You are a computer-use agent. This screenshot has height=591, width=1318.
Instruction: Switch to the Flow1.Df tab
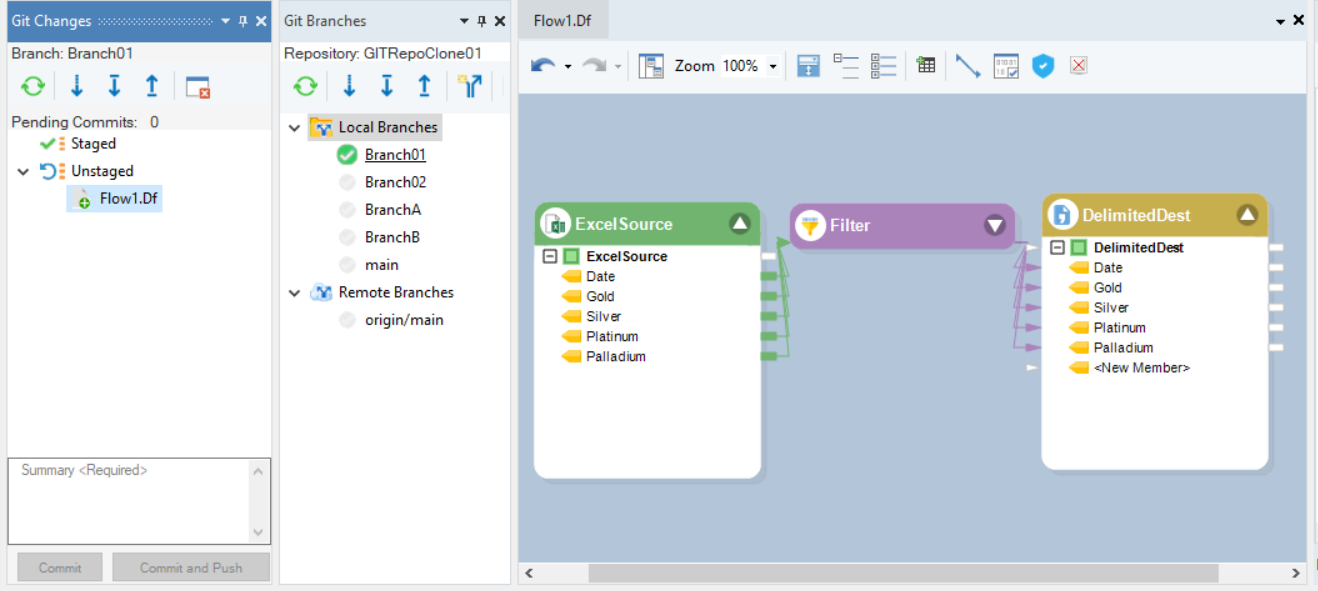click(563, 20)
